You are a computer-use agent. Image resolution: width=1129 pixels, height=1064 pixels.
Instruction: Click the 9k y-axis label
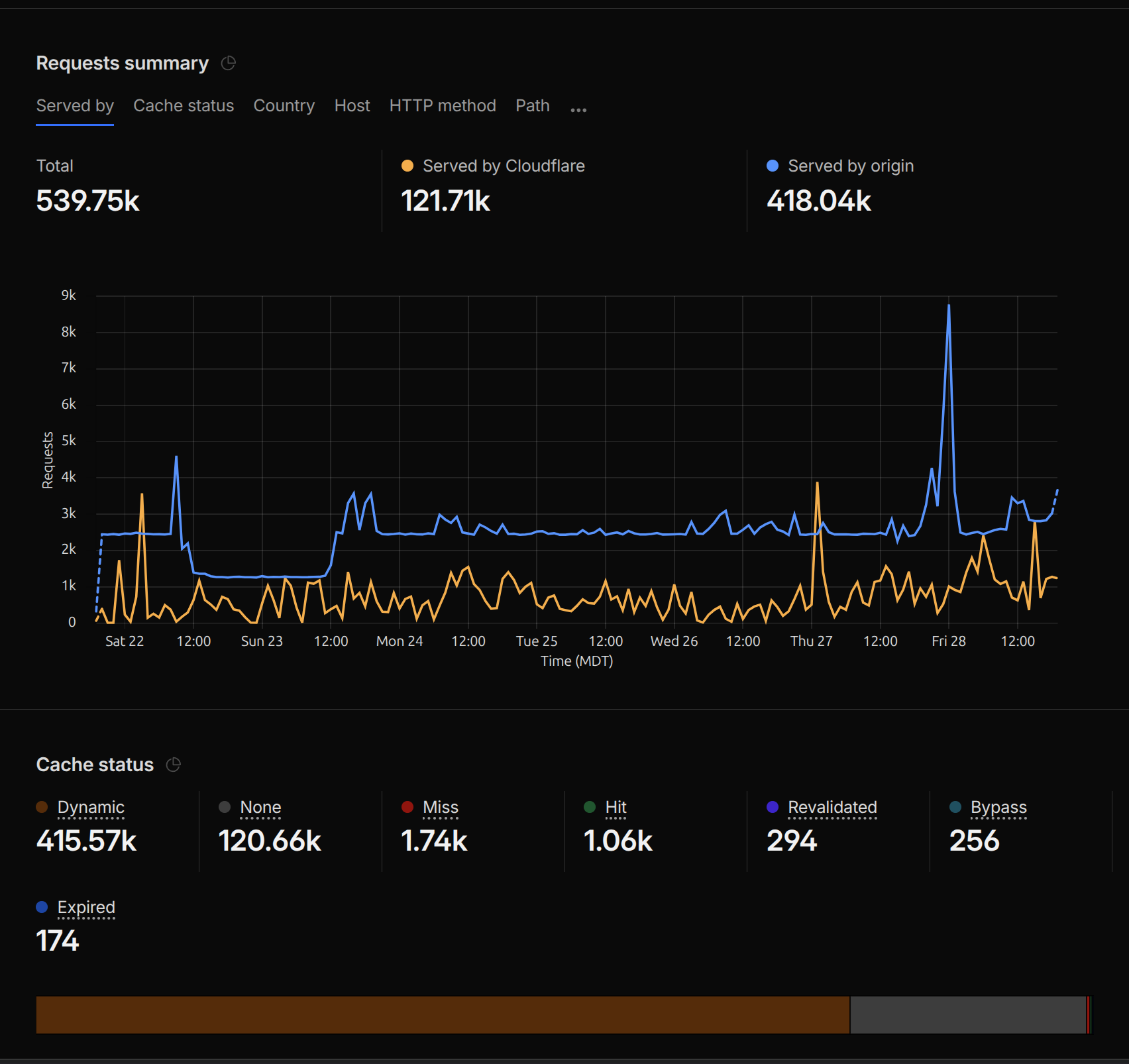coord(69,295)
